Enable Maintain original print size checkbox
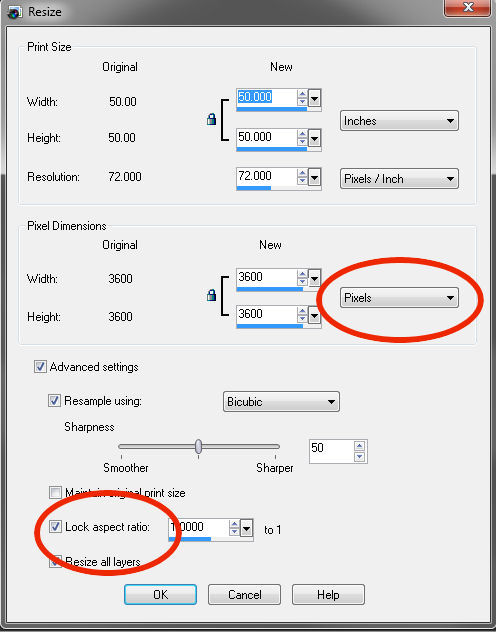This screenshot has width=496, height=632. tap(55, 492)
